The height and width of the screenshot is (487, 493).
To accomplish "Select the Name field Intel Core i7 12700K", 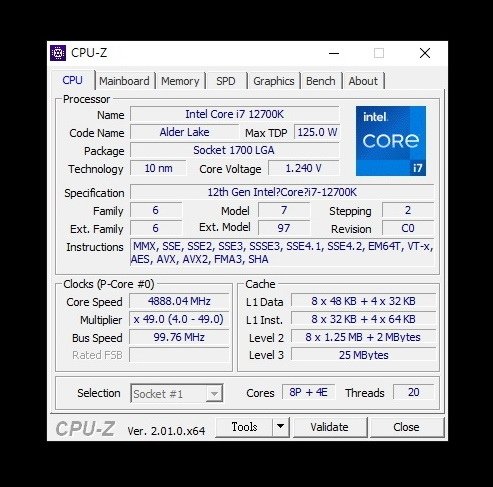I will pyautogui.click(x=235, y=114).
